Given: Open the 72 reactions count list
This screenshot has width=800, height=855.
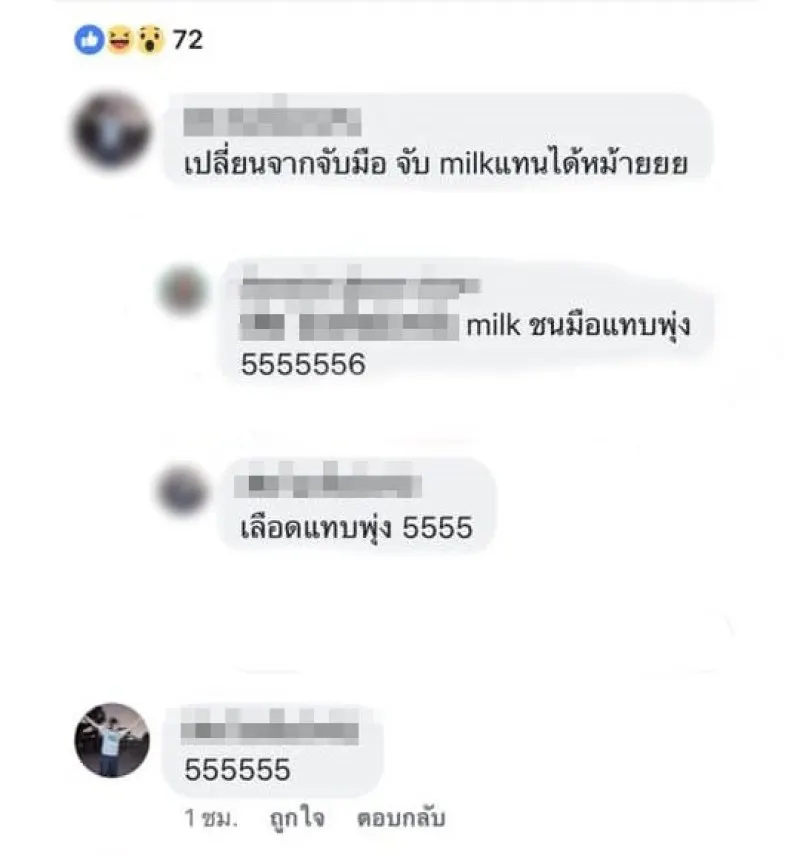Looking at the screenshot, I should [188, 40].
